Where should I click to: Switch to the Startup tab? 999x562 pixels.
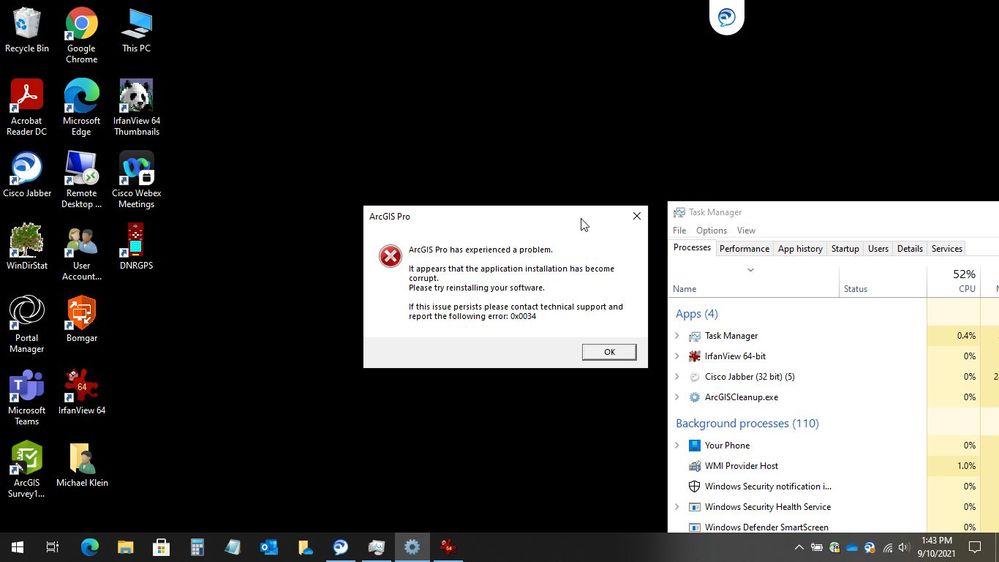845,249
